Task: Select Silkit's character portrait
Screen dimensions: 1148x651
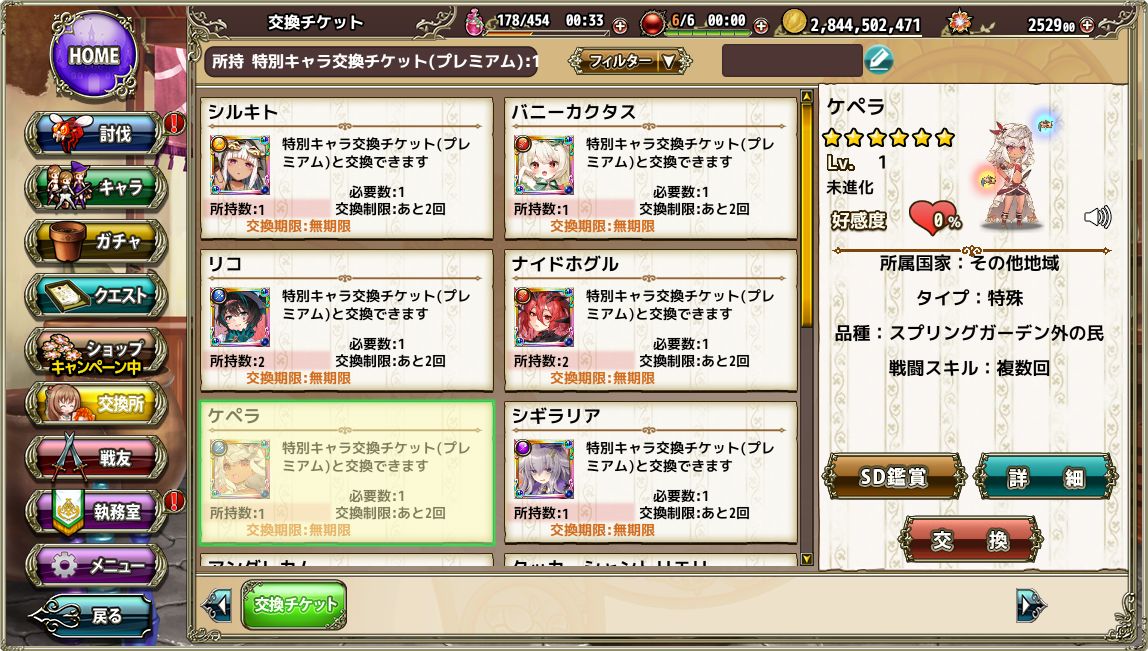Action: pyautogui.click(x=240, y=165)
